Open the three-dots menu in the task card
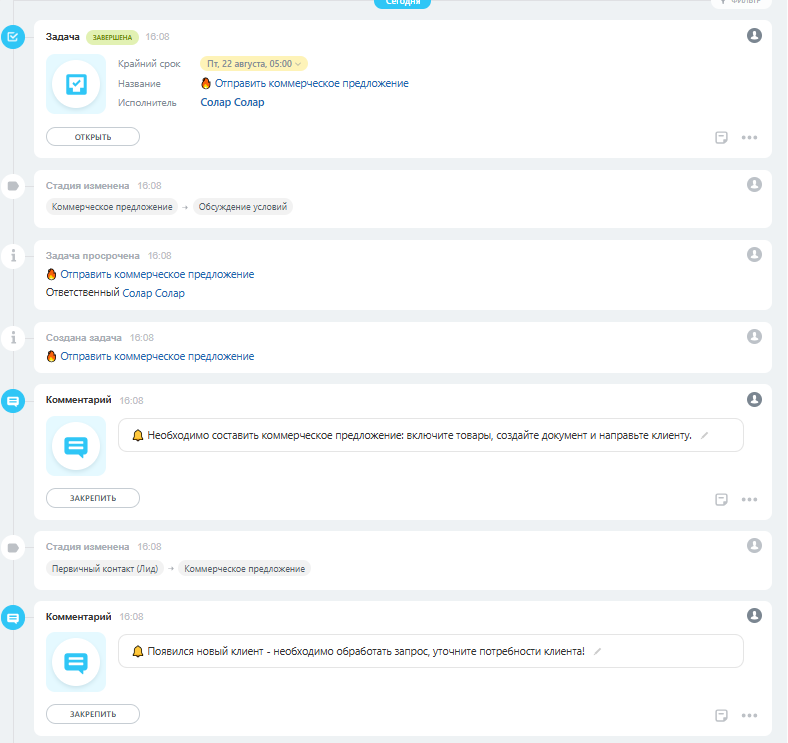Viewport: 788px width, 743px height. 750,138
